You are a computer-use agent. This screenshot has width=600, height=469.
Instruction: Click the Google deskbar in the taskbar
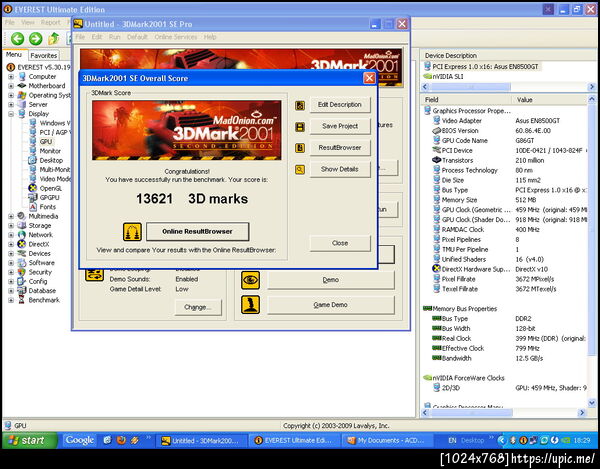[x=80, y=441]
